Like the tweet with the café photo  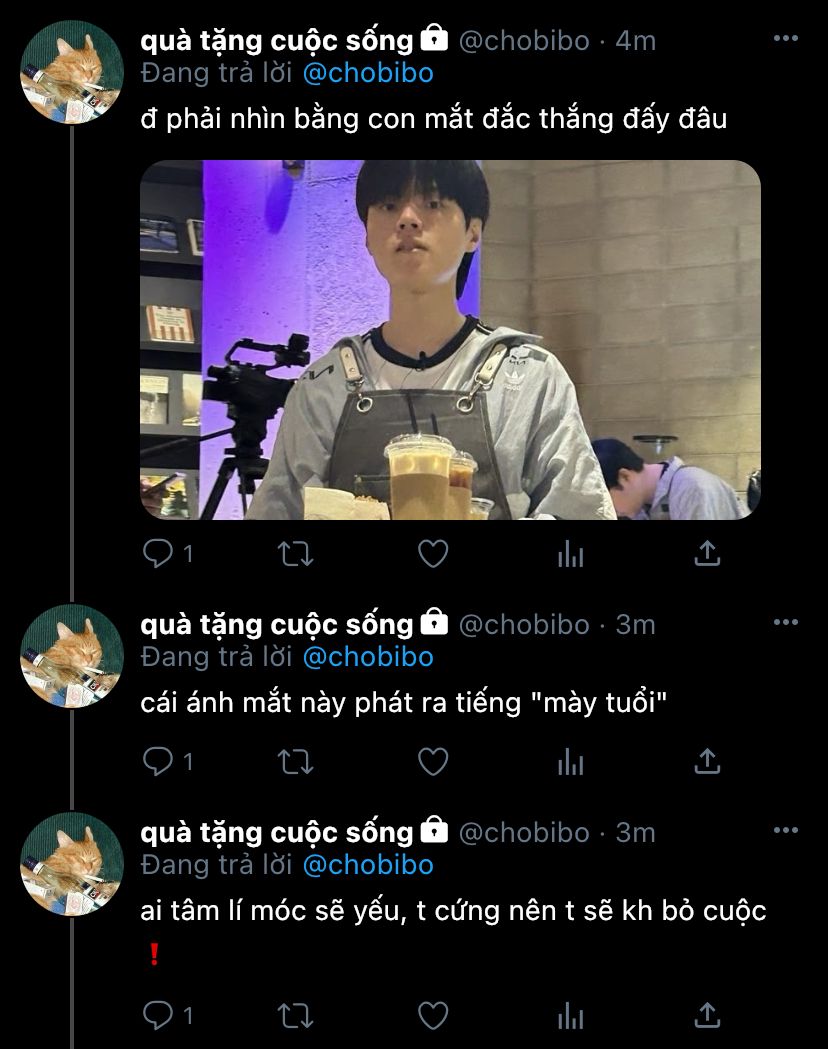tap(432, 553)
